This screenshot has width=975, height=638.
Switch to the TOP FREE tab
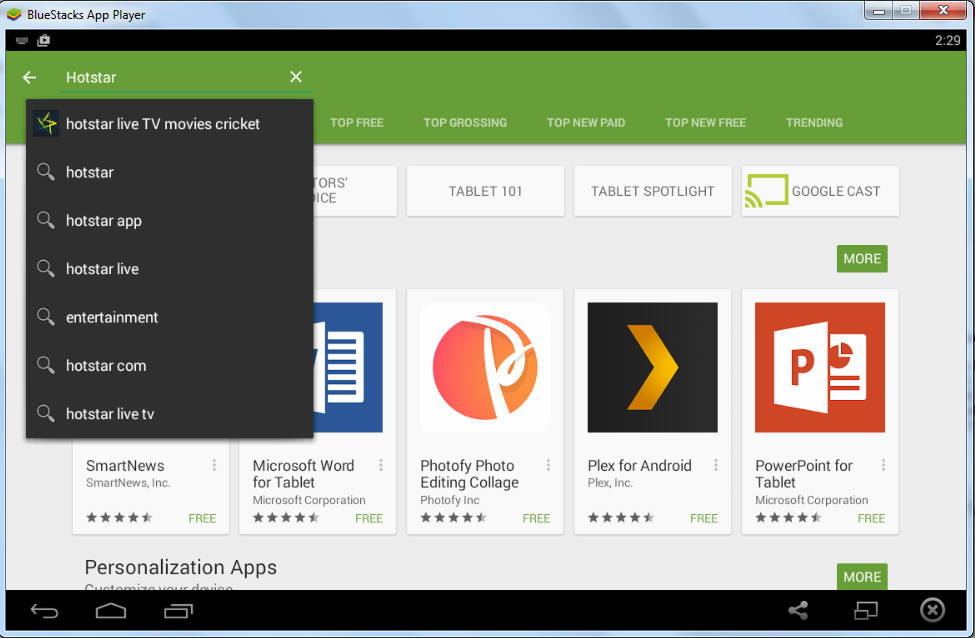(357, 123)
